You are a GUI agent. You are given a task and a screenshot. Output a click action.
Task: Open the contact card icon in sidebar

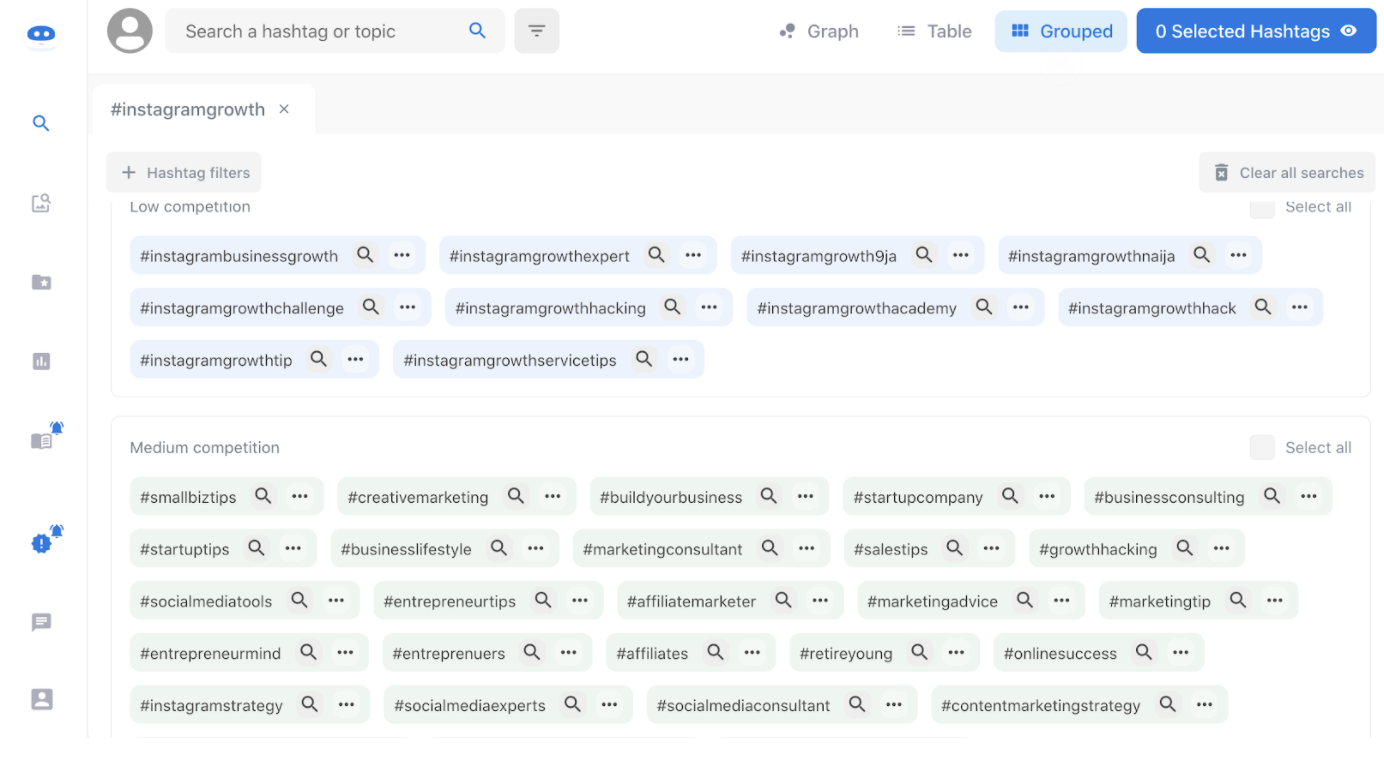41,699
